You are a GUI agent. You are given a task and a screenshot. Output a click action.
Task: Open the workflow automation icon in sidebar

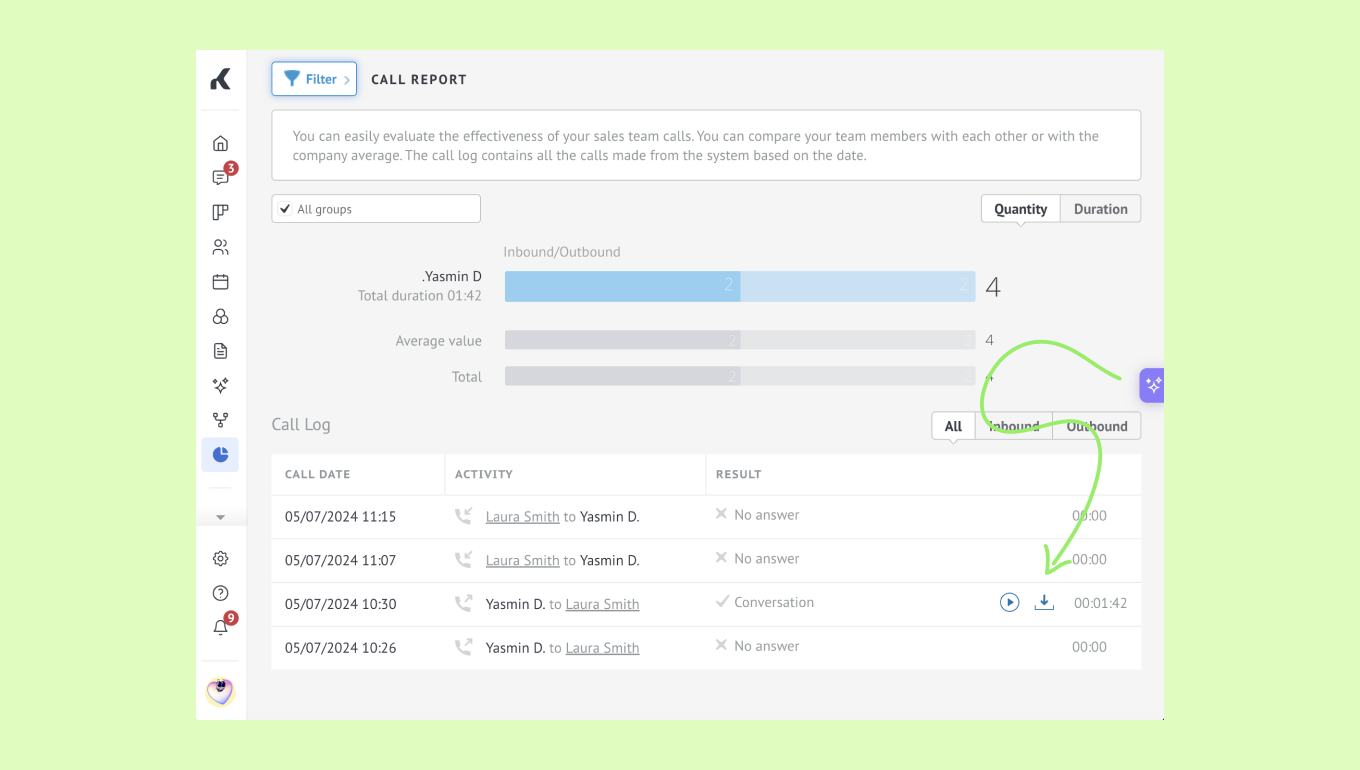(x=220, y=420)
